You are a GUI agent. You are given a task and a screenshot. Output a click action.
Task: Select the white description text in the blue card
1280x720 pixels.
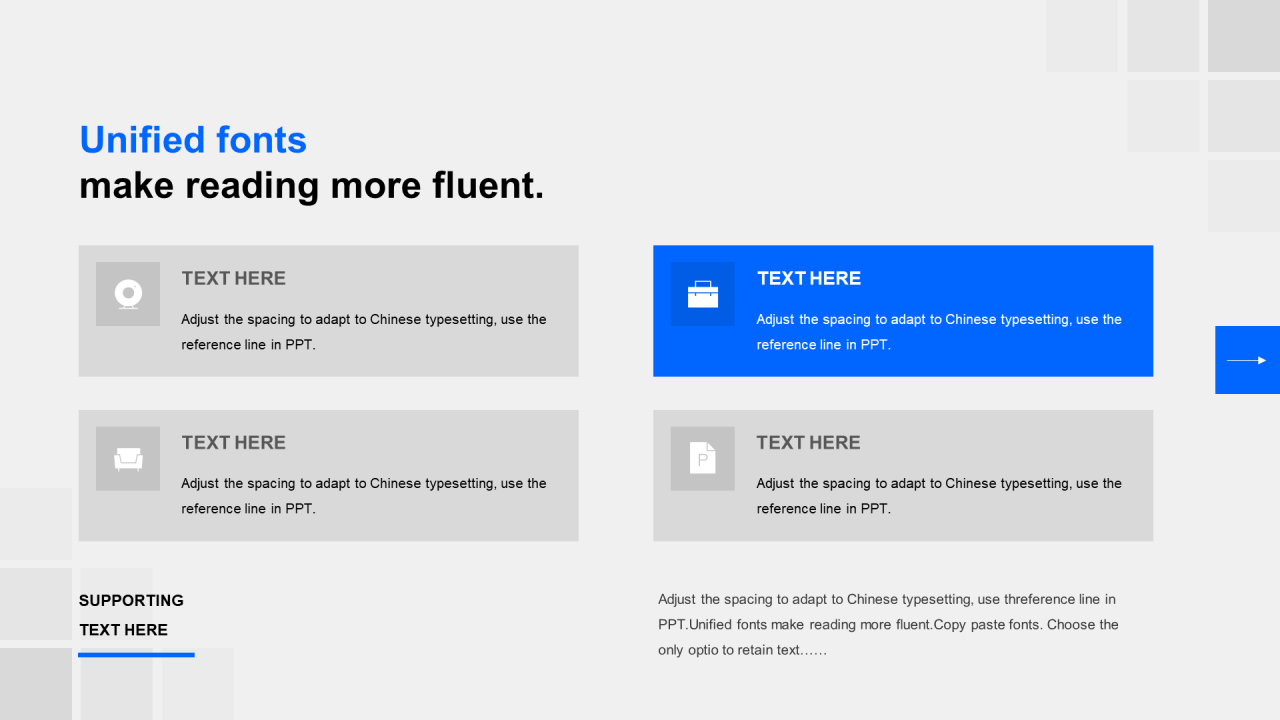pyautogui.click(x=938, y=332)
